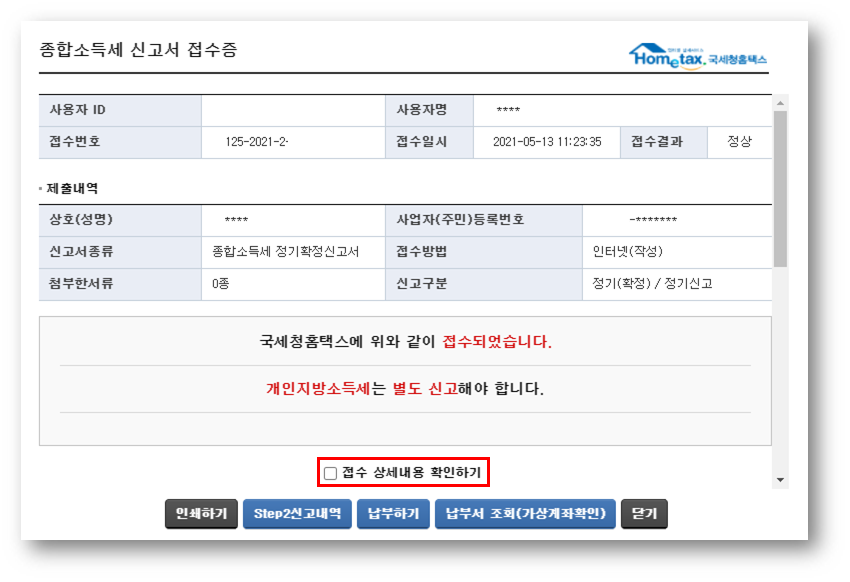Click 종합소득세 정기확정신고서 value
850x582 pixels.
(x=286, y=252)
